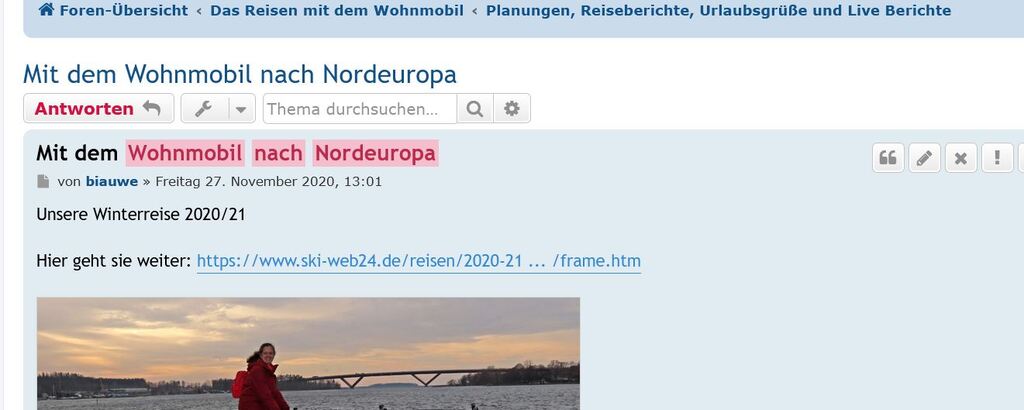Open the author profile biauwe
This screenshot has width=1024, height=410.
pyautogui.click(x=112, y=181)
